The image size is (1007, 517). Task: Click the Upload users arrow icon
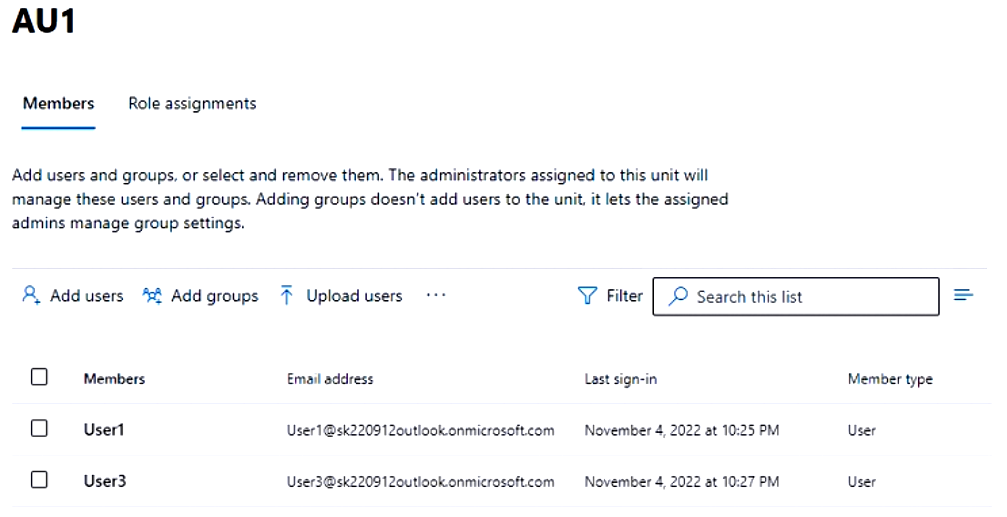tap(287, 296)
